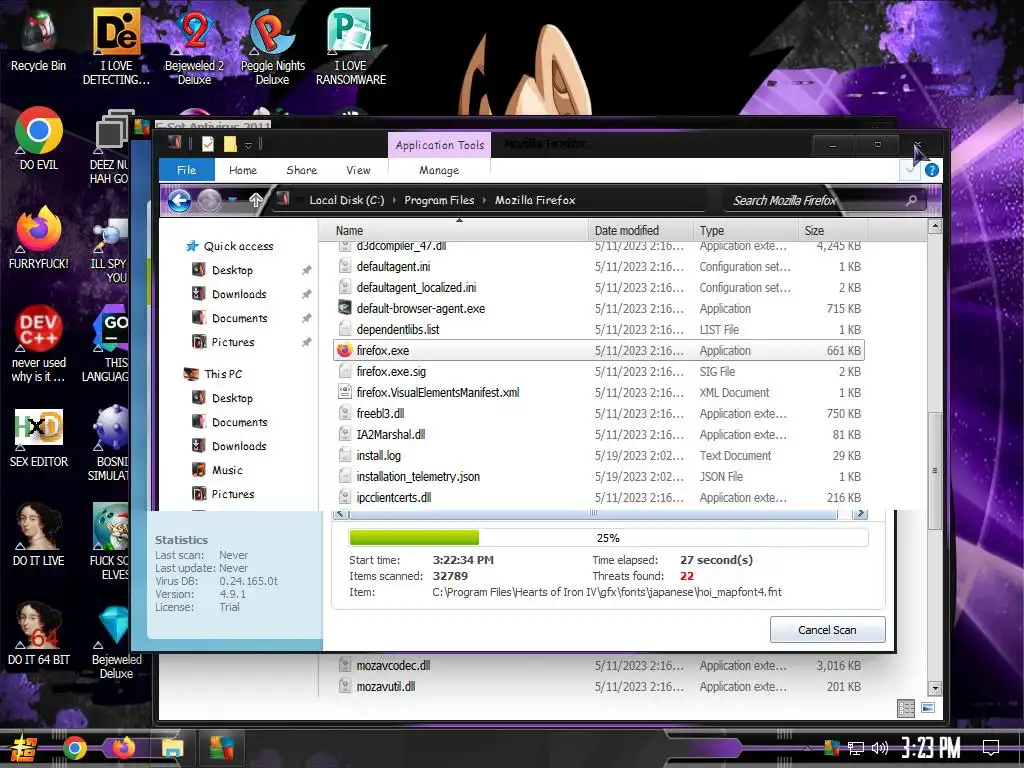Viewport: 1024px width, 768px height.
Task: Expand the Quick Access toolbar customize dropdown
Action: click(248, 145)
